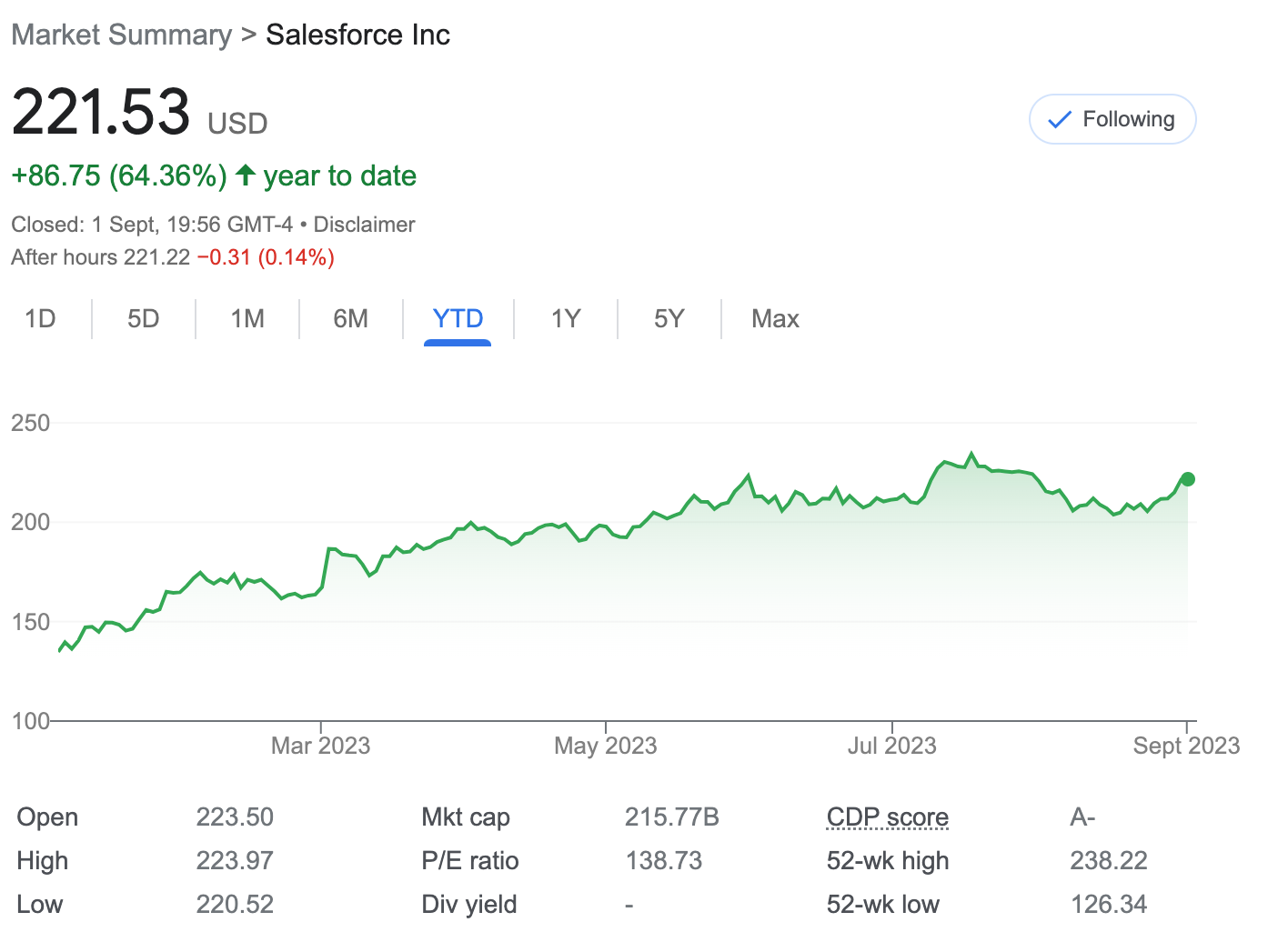Switch to the 5D chart view

pyautogui.click(x=143, y=319)
